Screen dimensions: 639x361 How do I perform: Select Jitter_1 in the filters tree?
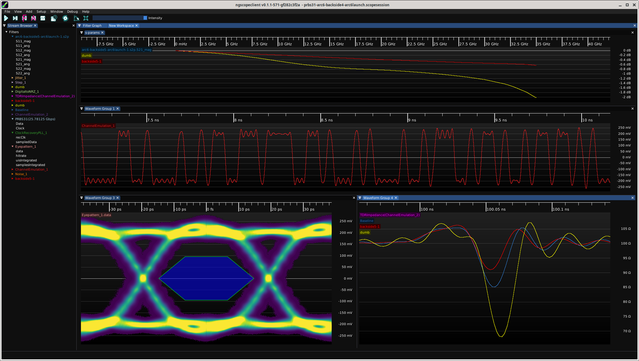pyautogui.click(x=20, y=78)
